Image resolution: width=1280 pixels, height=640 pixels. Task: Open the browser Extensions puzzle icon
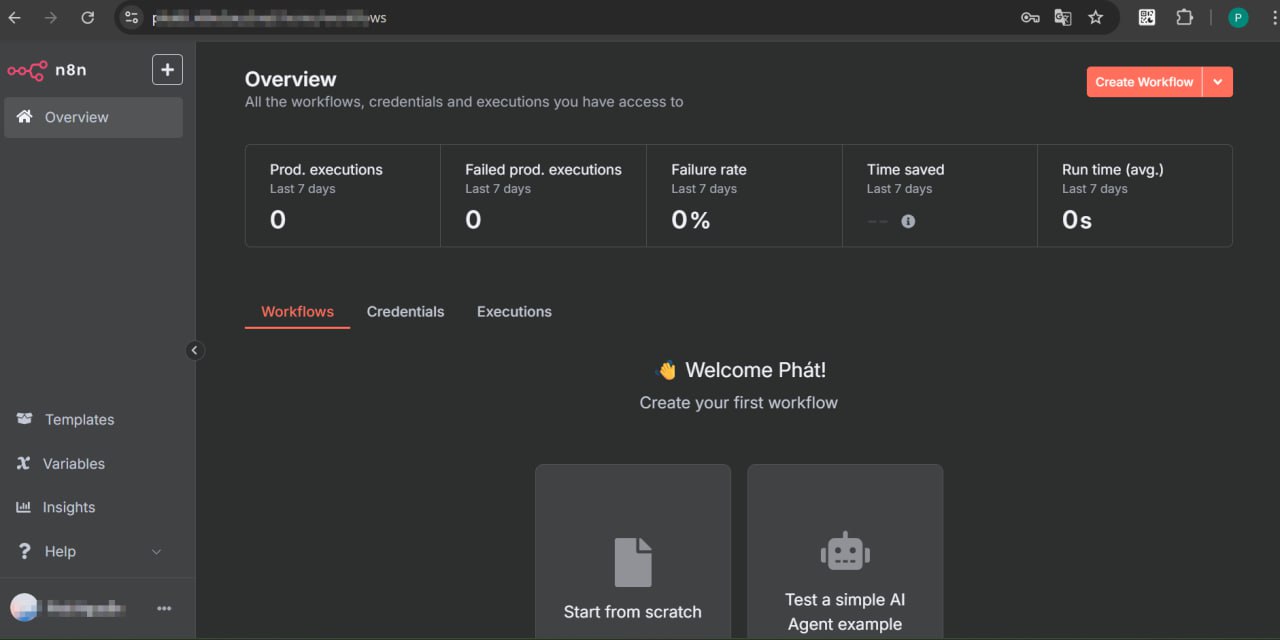point(1184,18)
